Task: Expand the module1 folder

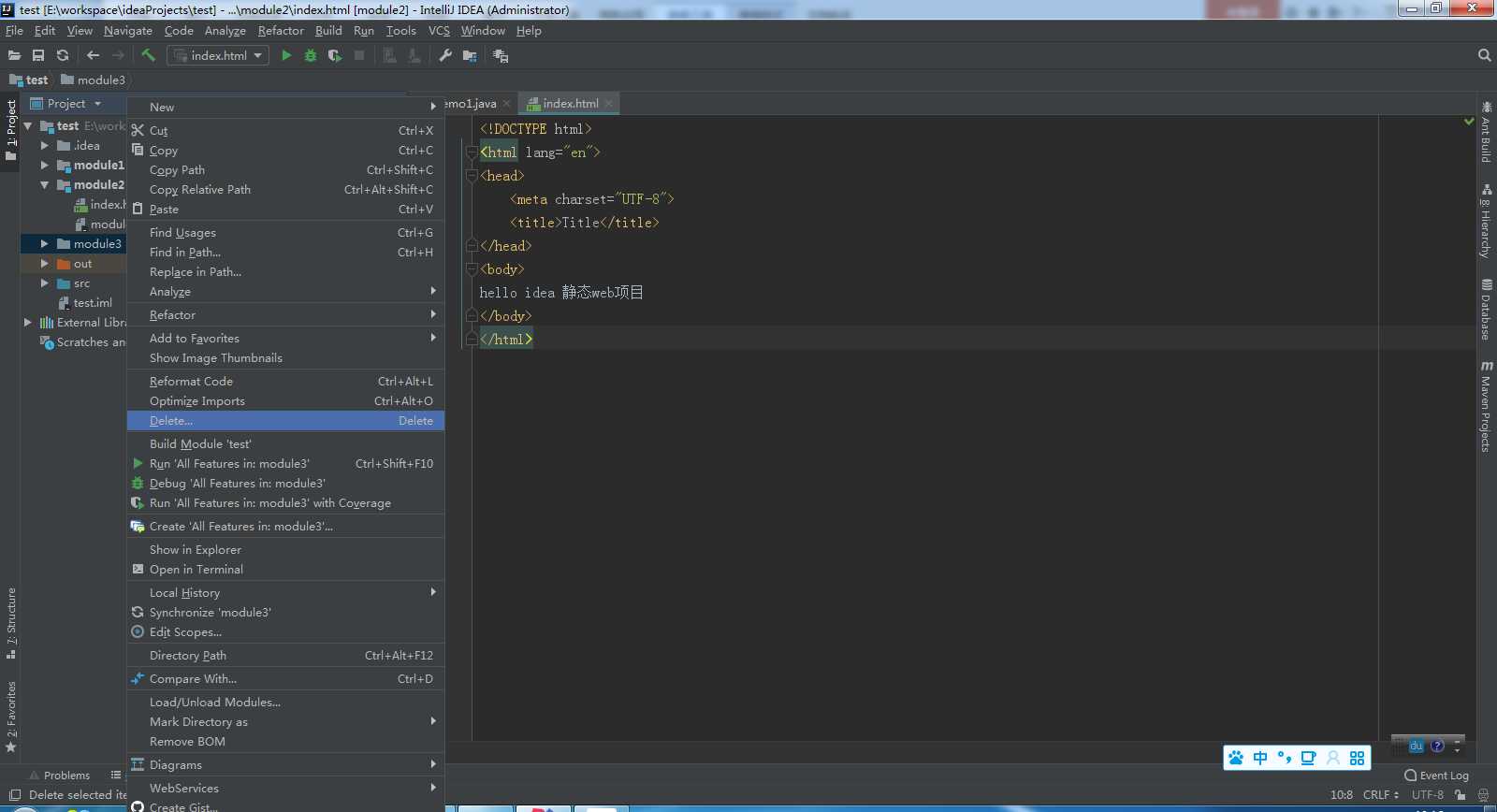Action: tap(44, 166)
